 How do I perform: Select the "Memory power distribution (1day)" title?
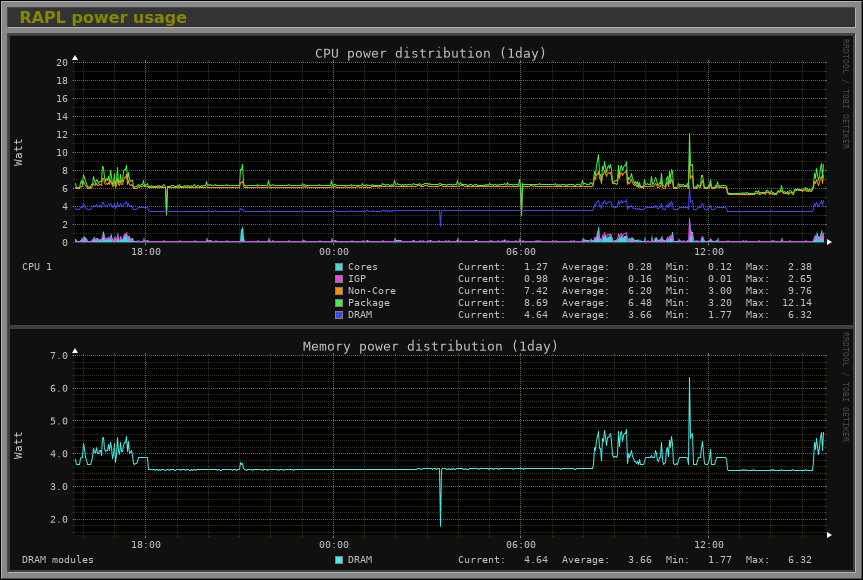point(430,347)
